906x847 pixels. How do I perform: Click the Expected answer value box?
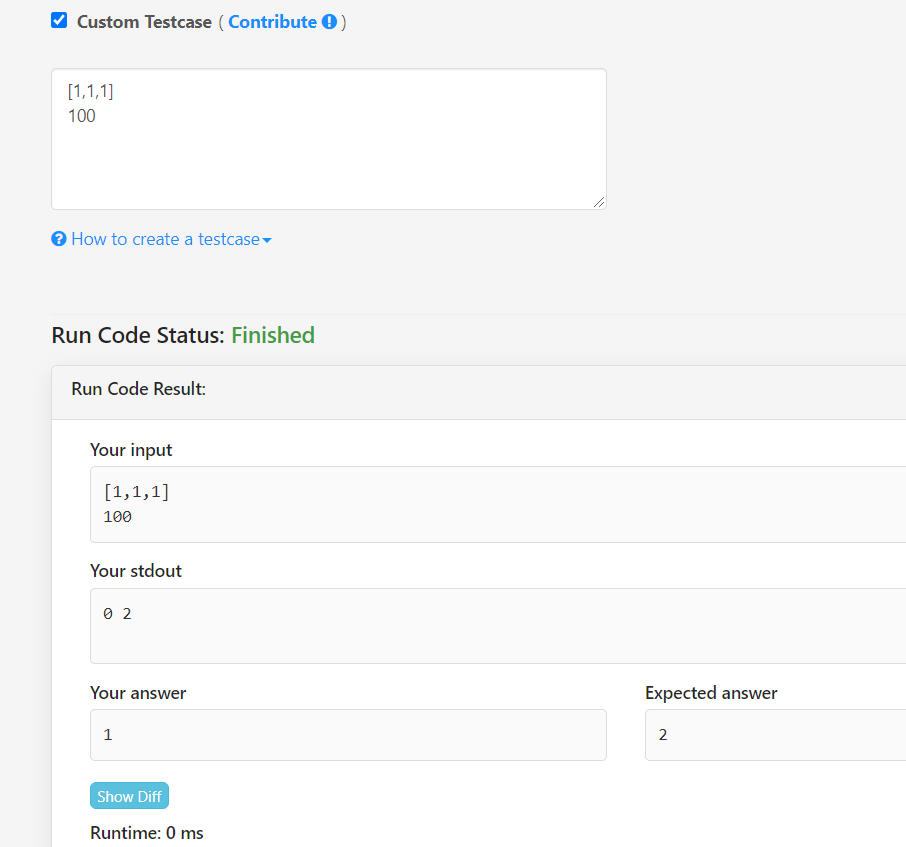(x=775, y=735)
